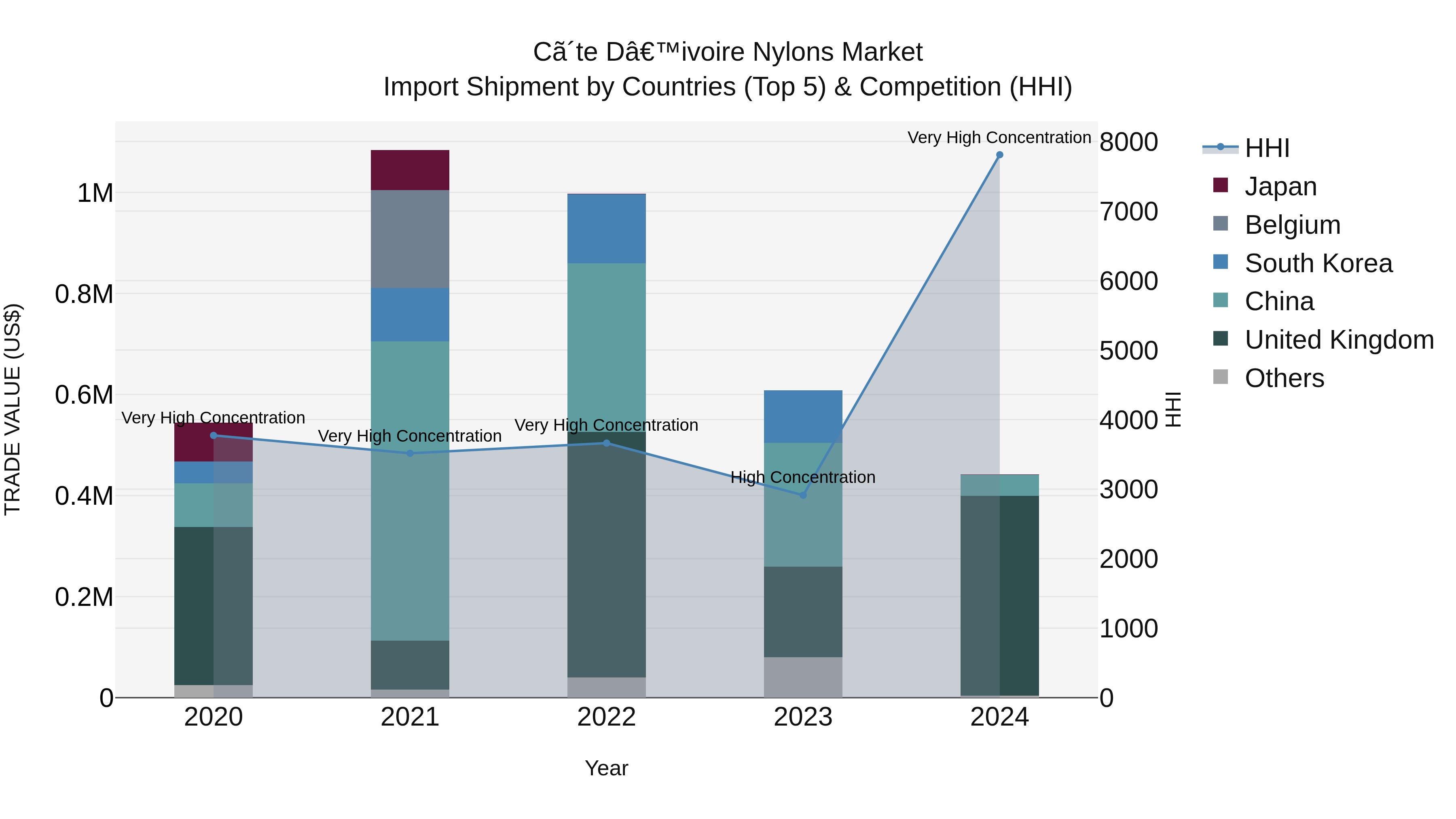Click the 2023 x-axis label
Viewport: 1456px width, 819px height.
click(x=803, y=717)
